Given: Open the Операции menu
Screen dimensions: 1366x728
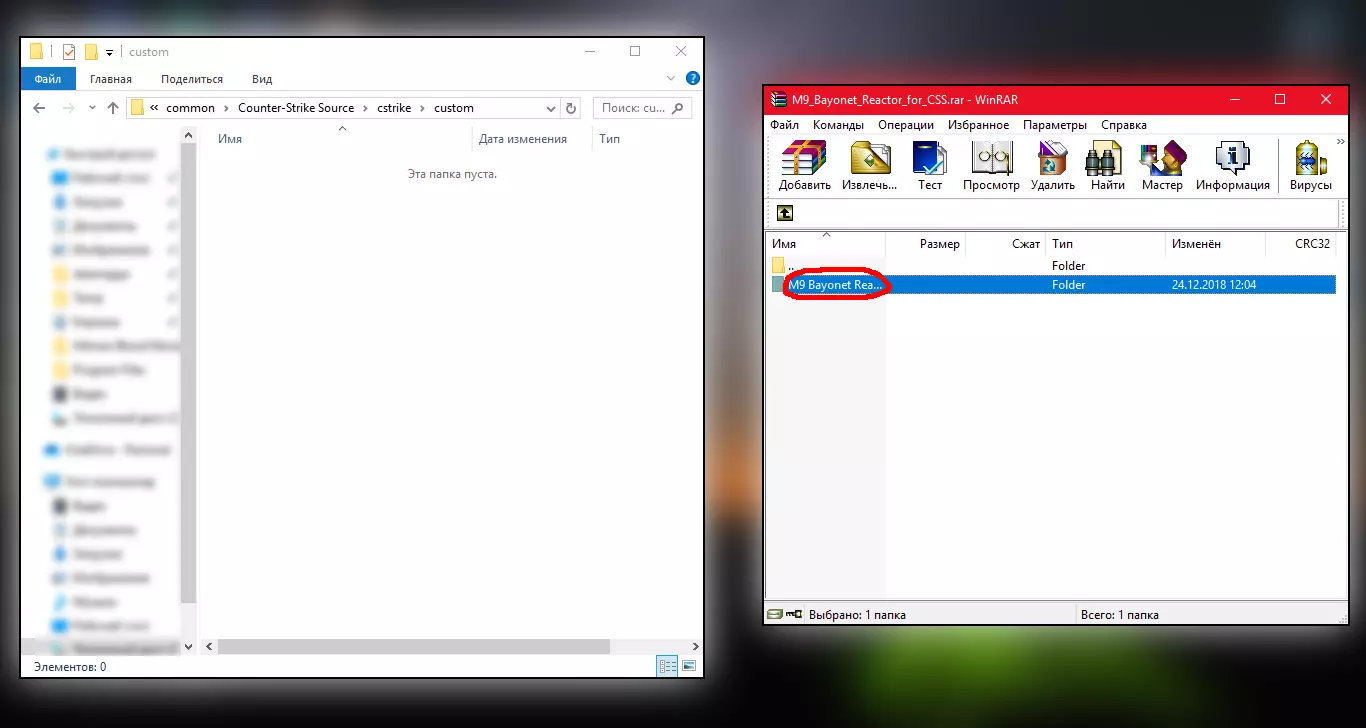Looking at the screenshot, I should [x=906, y=125].
